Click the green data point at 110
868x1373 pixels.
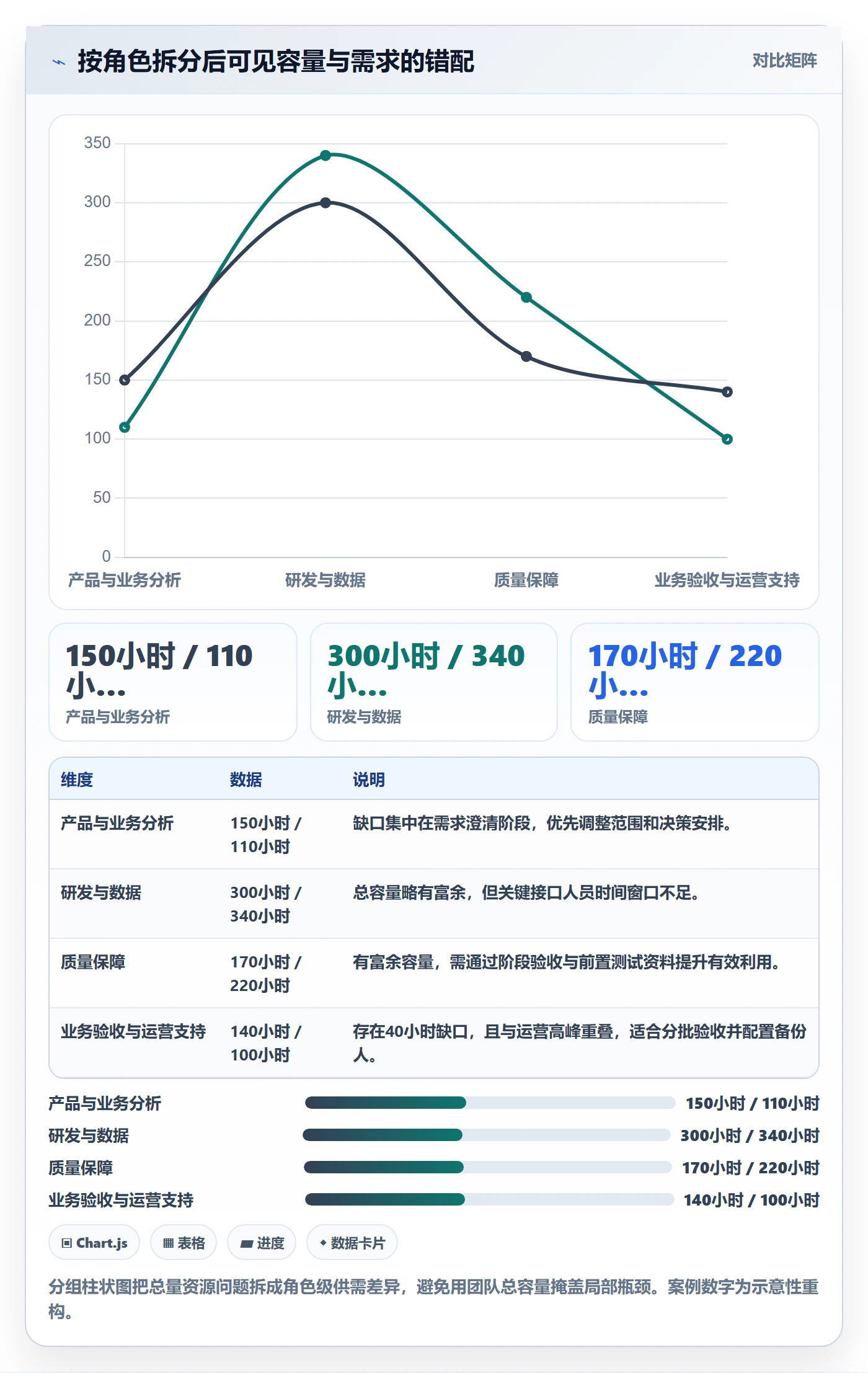[125, 427]
